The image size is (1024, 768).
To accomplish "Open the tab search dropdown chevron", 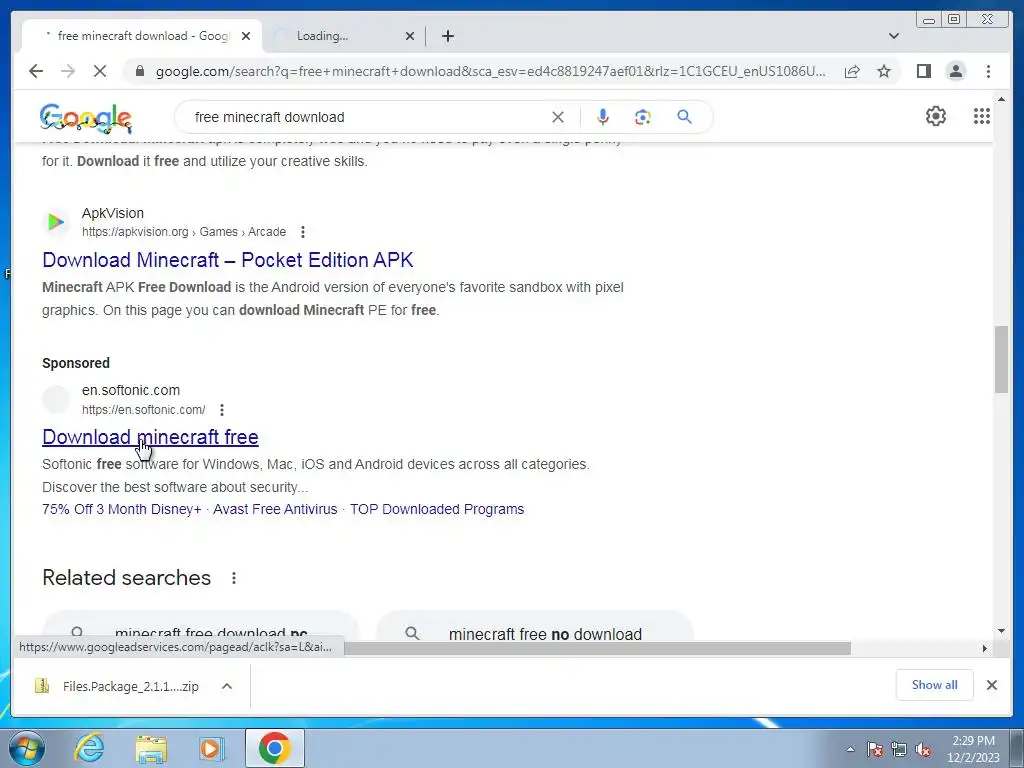I will [x=894, y=36].
